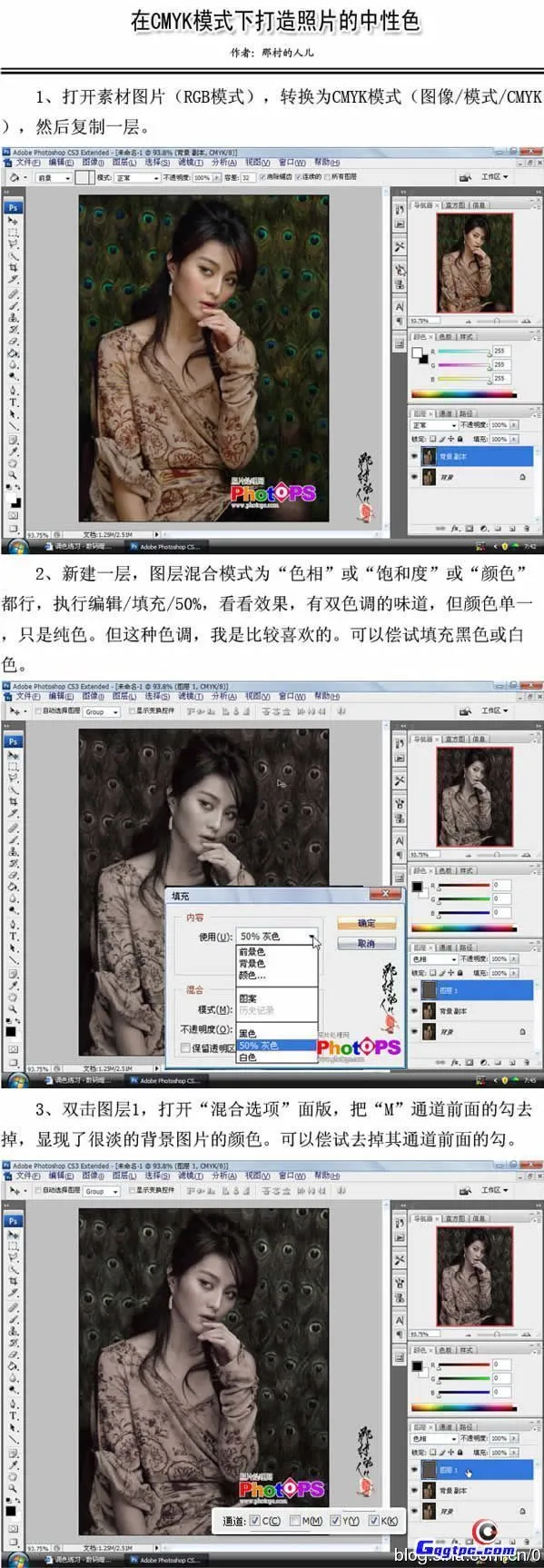Click create new layer icon in first screenshot
This screenshot has width=544, height=1568.
(513, 529)
